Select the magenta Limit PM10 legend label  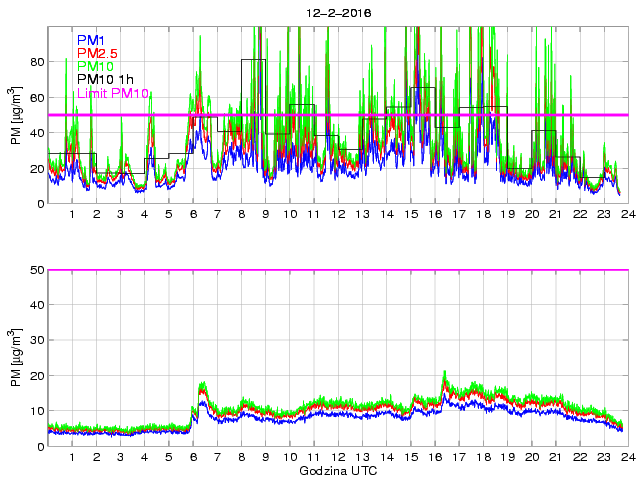[112, 94]
